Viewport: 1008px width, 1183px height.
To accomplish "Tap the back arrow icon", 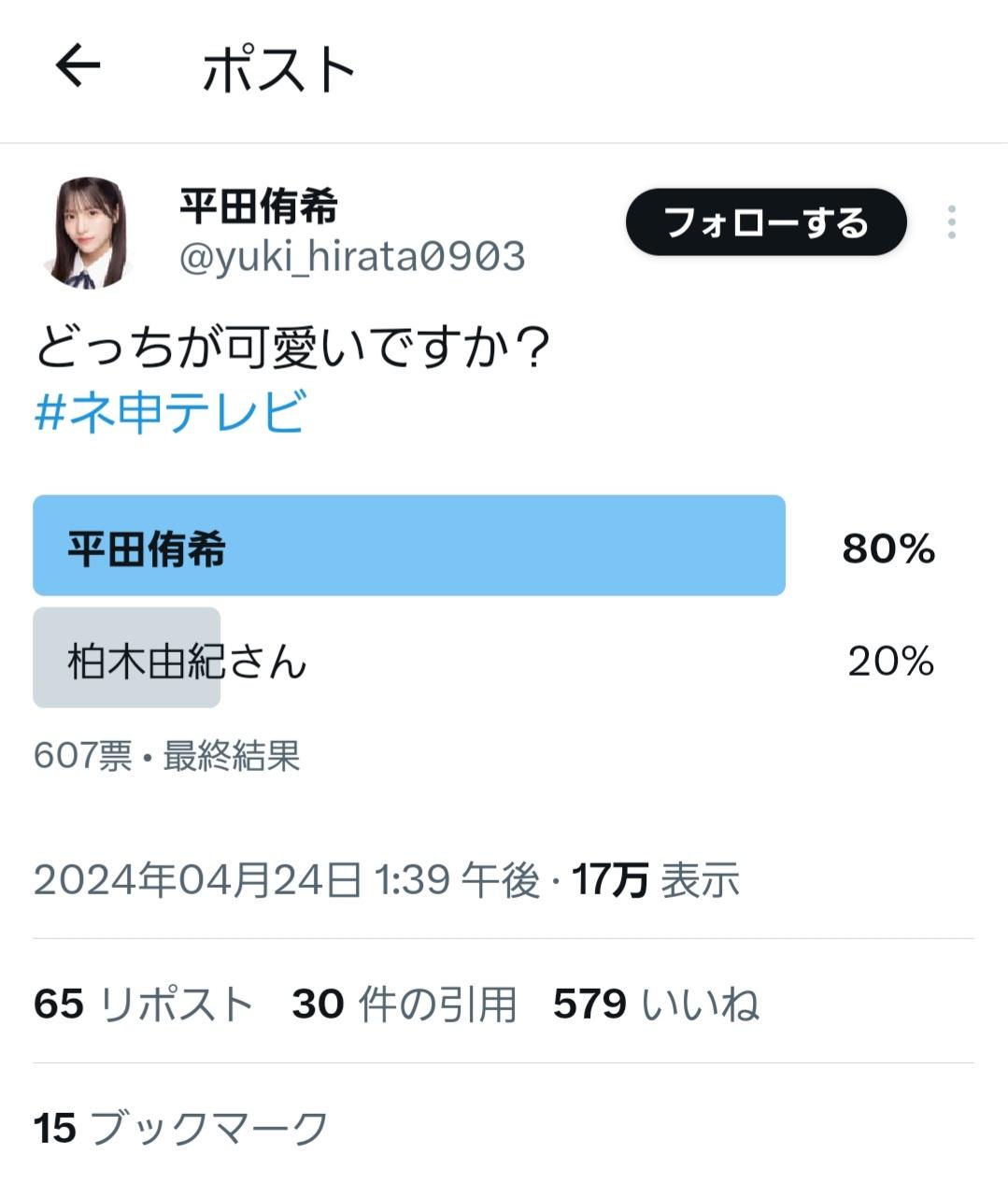I will click(77, 66).
